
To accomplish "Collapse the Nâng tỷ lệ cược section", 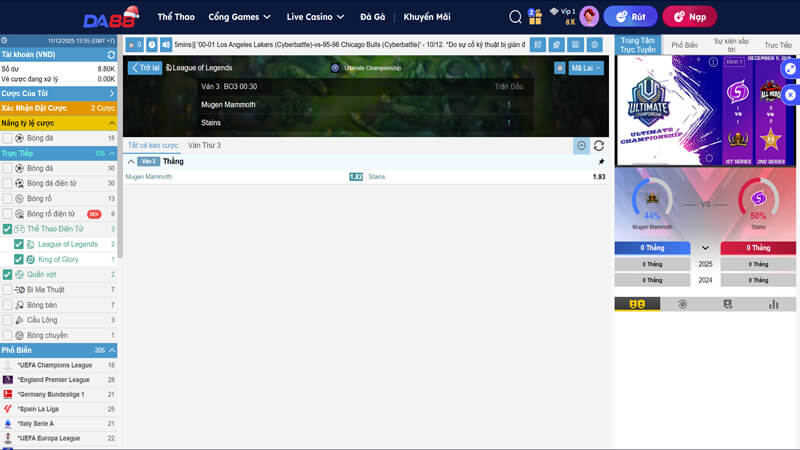I will coord(112,123).
